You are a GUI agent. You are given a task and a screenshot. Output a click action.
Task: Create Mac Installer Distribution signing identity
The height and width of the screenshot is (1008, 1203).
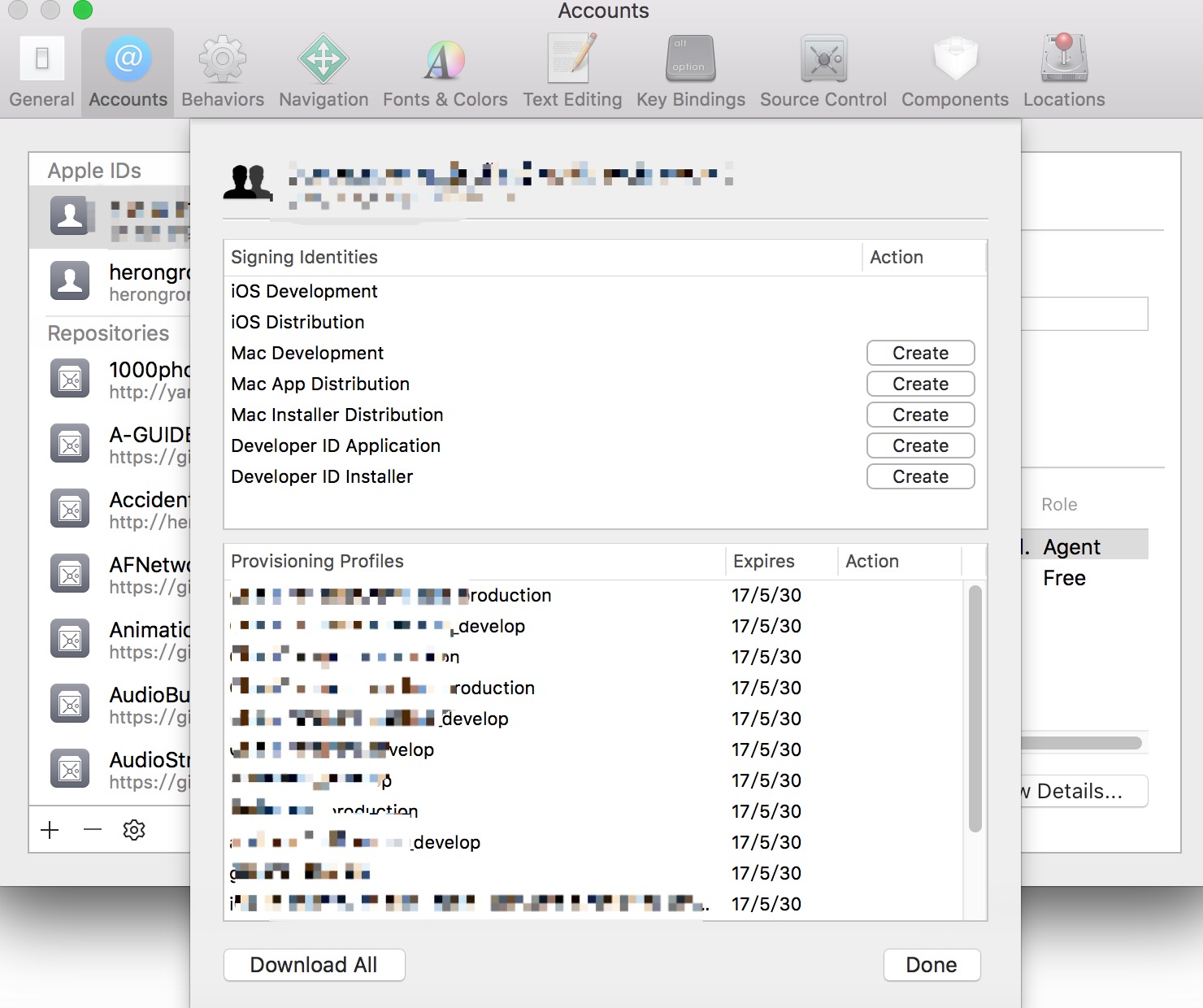(920, 415)
